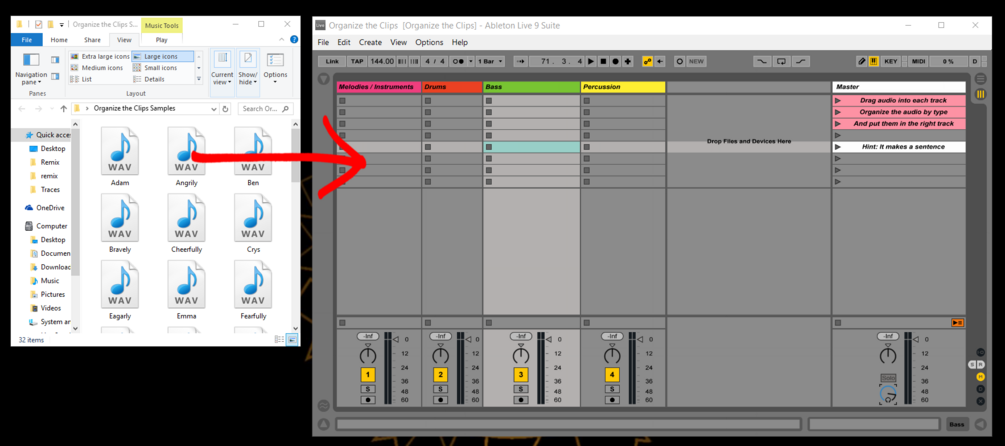Toggle the yellow Automation Arm button

(647, 62)
